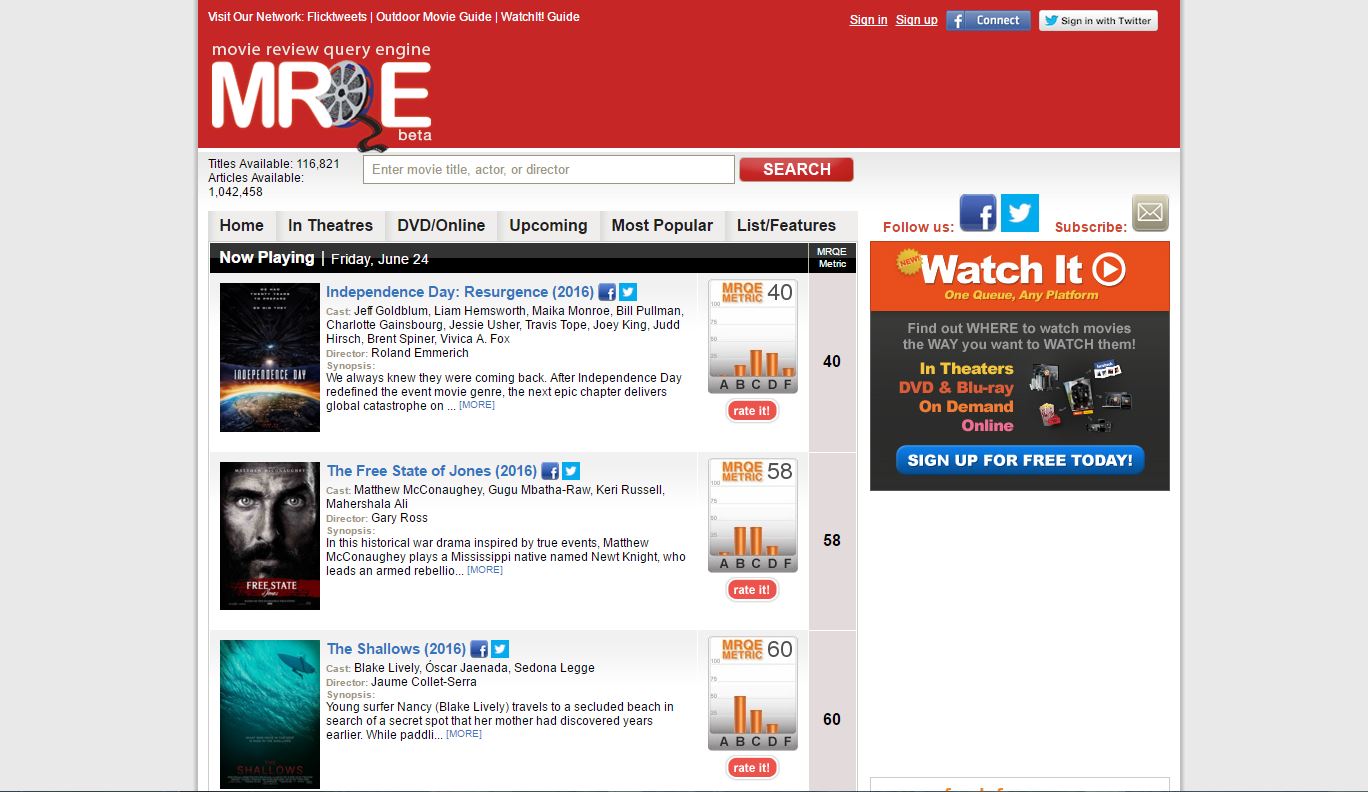
Task: Expand Independence Day synopsis with [MORE]
Action: pyautogui.click(x=477, y=405)
